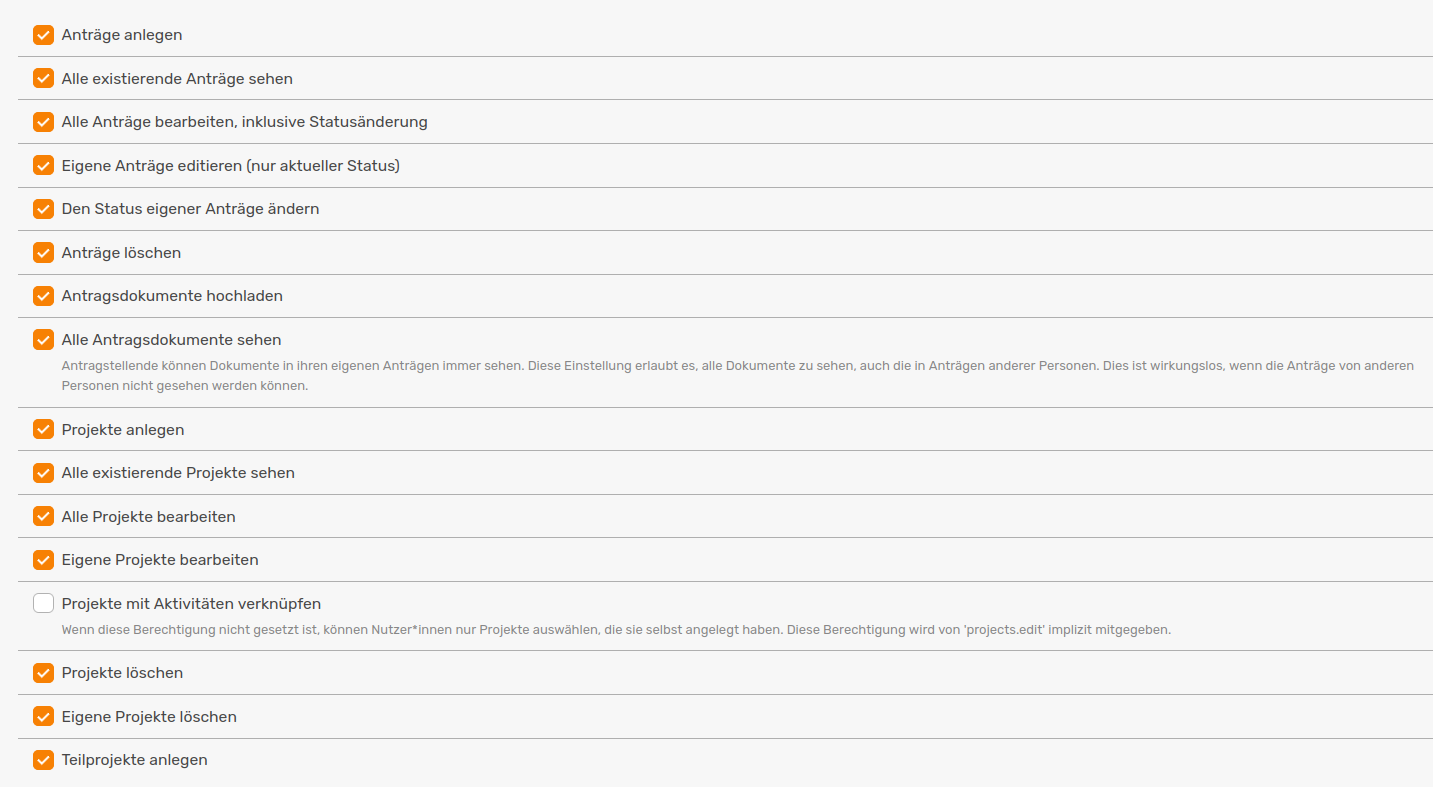Uncheck the 'Projekte löschen' checkbox

coord(43,673)
